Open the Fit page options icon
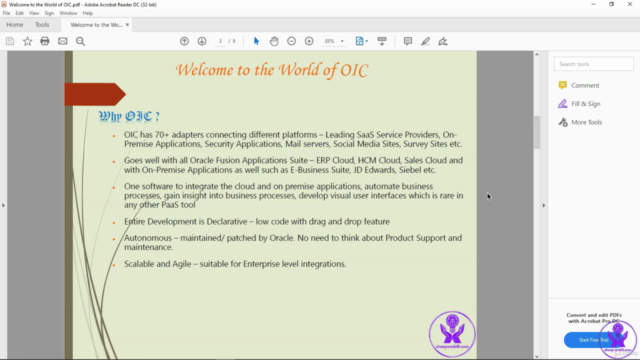This screenshot has height=360, width=640. [361, 41]
